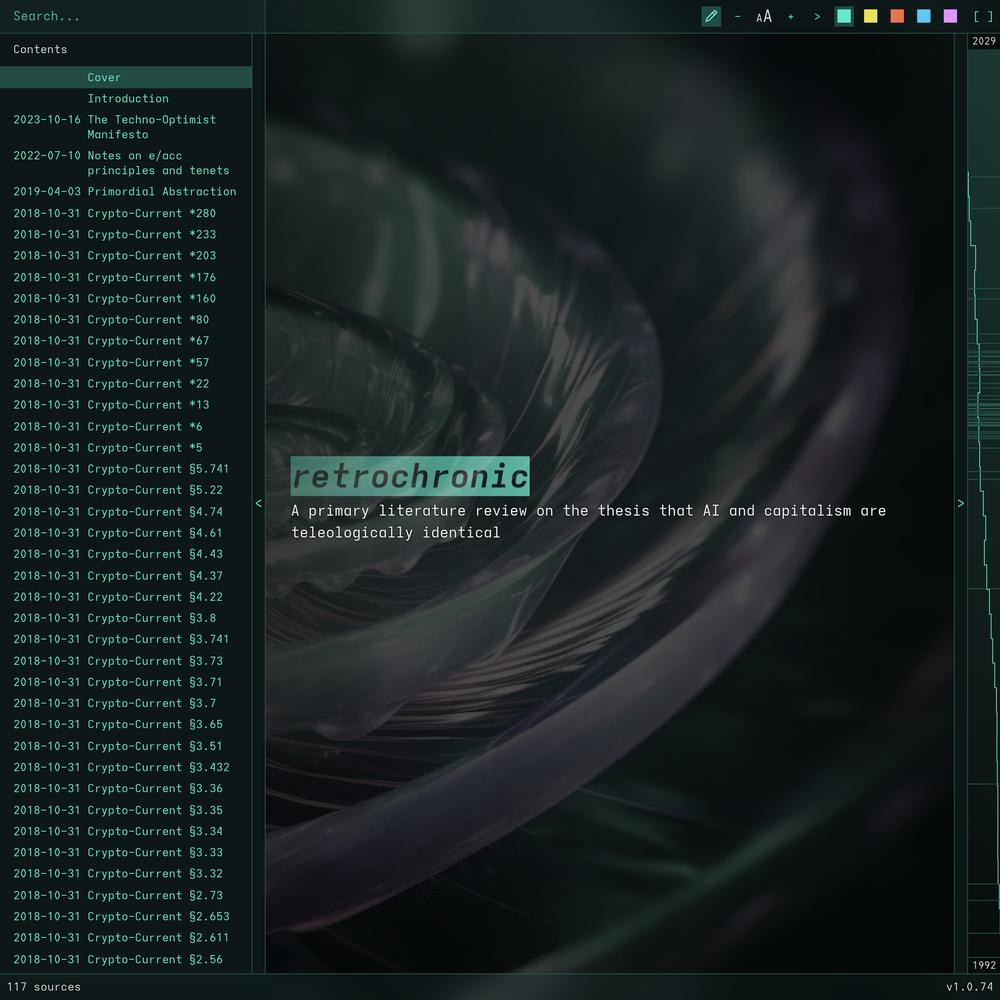Open Crypto-Current §3.32
Viewport: 1000px width, 1000px height.
pyautogui.click(x=126, y=874)
